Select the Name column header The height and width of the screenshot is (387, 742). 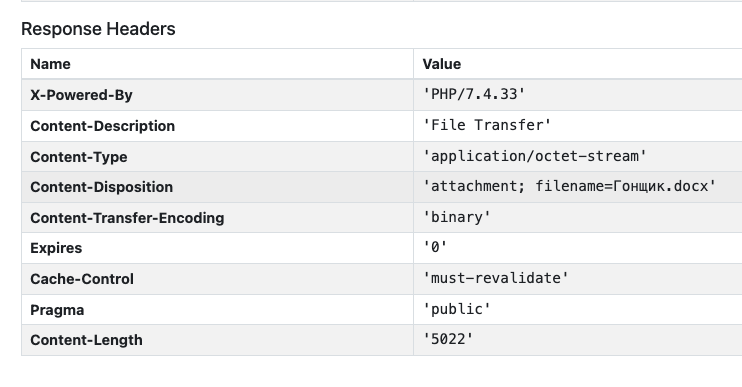coord(50,64)
